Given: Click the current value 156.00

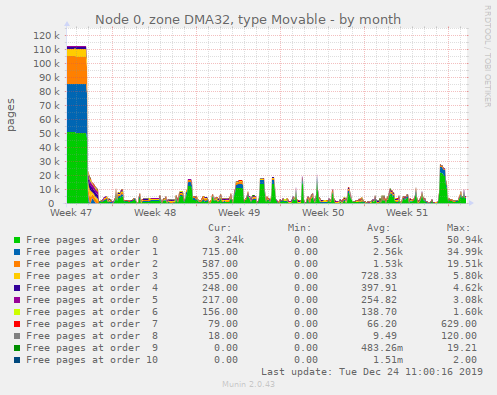Looking at the screenshot, I should click(x=220, y=312).
